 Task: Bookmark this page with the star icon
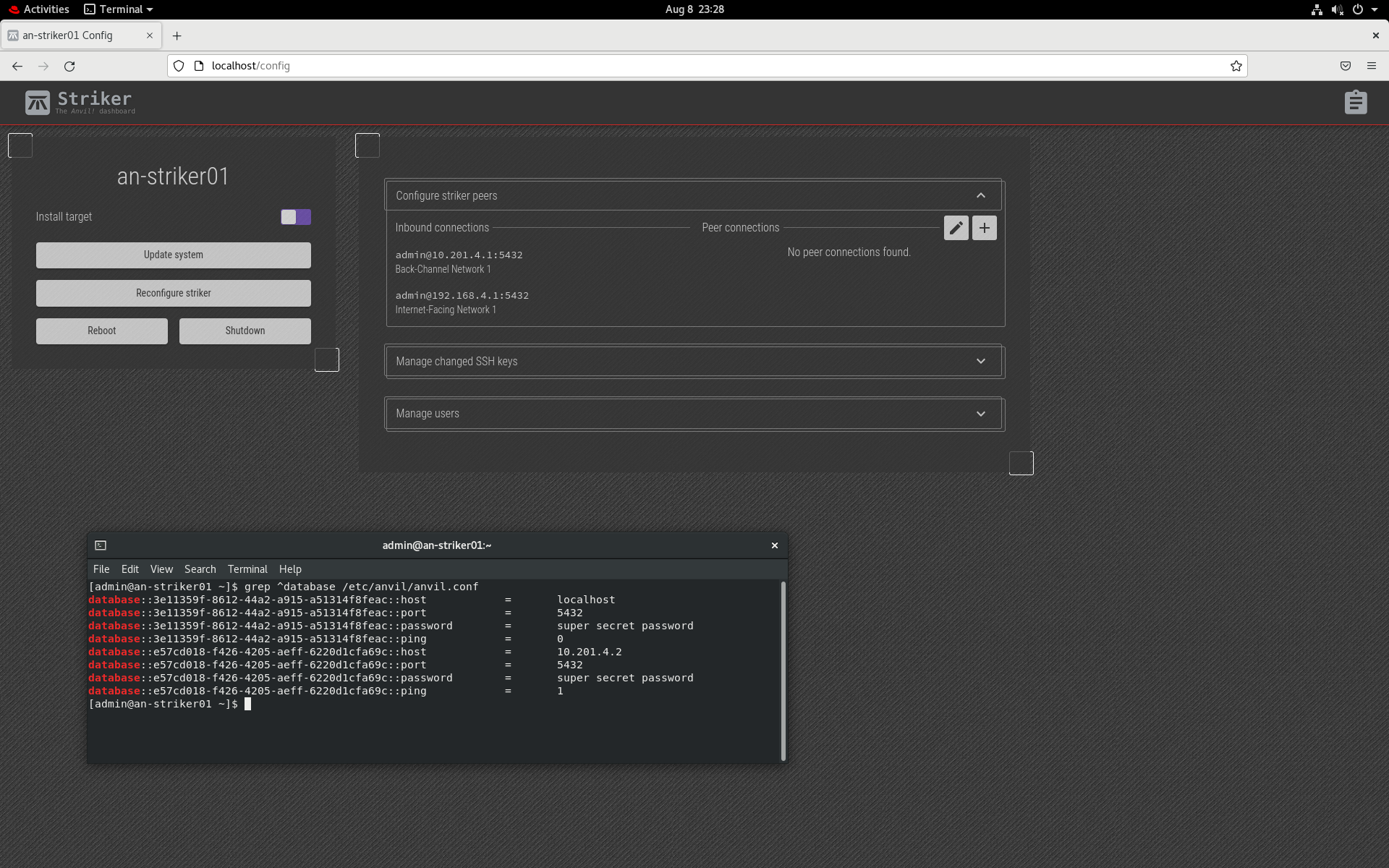click(1236, 66)
